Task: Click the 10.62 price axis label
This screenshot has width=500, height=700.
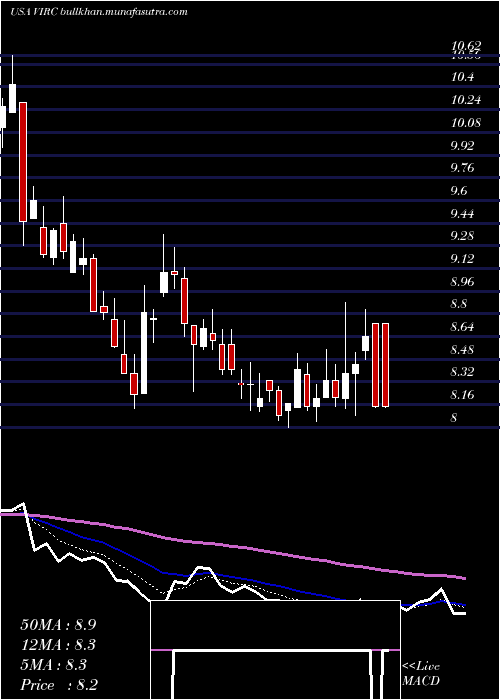Action: point(466,46)
